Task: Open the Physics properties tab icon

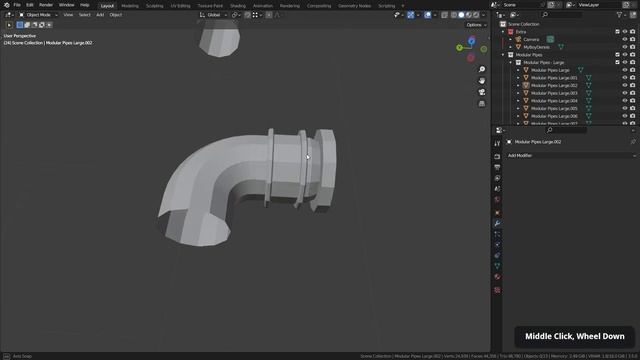Action: 497,245
